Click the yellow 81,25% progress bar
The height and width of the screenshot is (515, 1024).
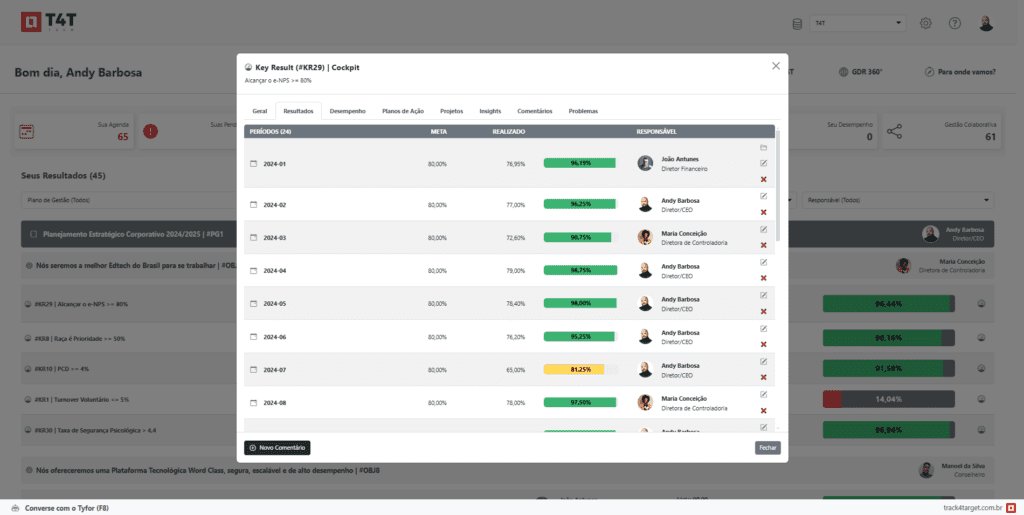[580, 369]
